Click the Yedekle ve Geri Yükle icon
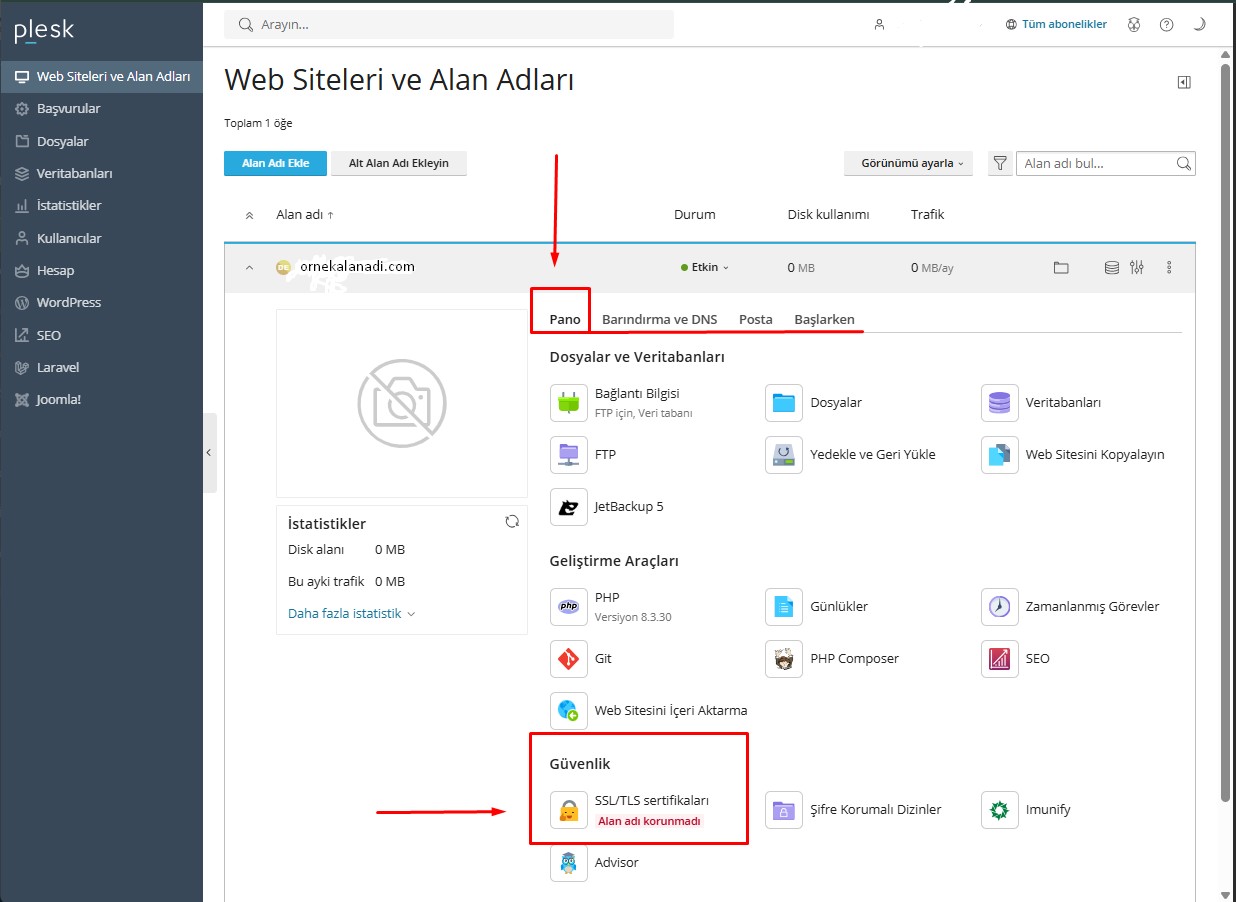 784,455
